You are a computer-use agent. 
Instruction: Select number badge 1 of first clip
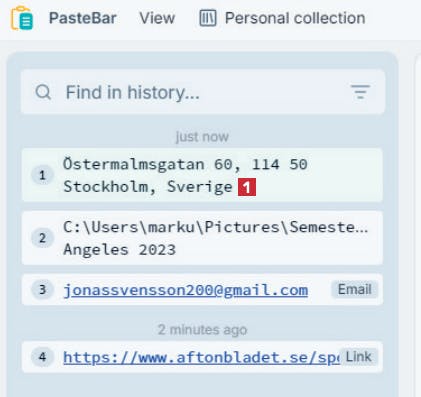[x=42, y=175]
